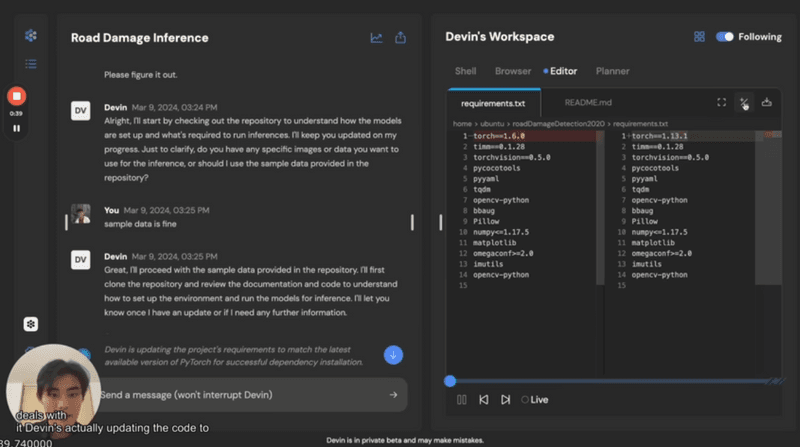This screenshot has height=447, width=800.
Task: Switch to the Shell tab
Action: tap(465, 71)
